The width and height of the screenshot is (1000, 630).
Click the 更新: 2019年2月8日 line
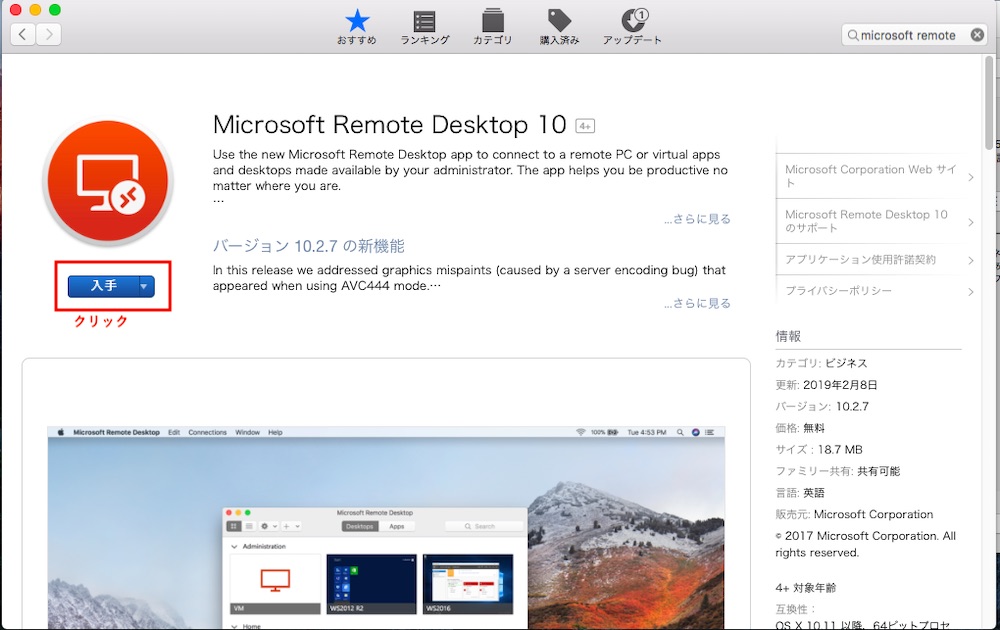pos(827,385)
